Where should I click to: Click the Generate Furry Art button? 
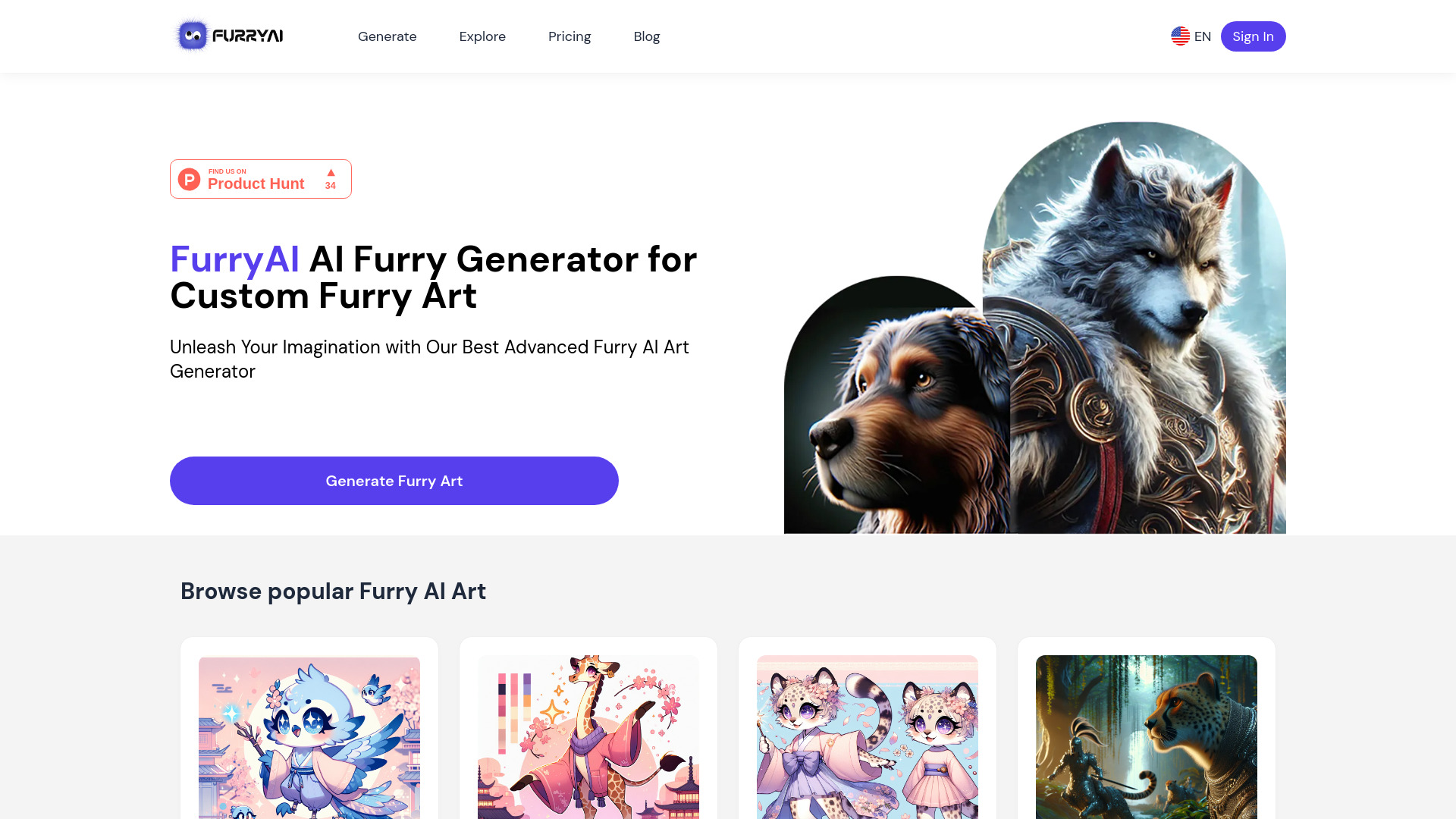394,480
